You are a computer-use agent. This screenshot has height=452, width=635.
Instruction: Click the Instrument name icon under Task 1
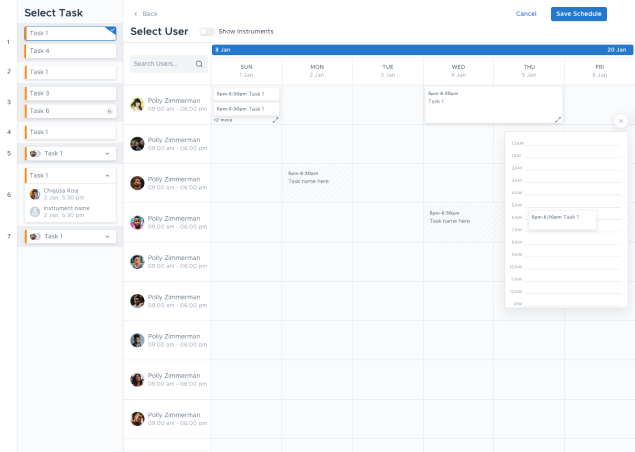point(35,211)
